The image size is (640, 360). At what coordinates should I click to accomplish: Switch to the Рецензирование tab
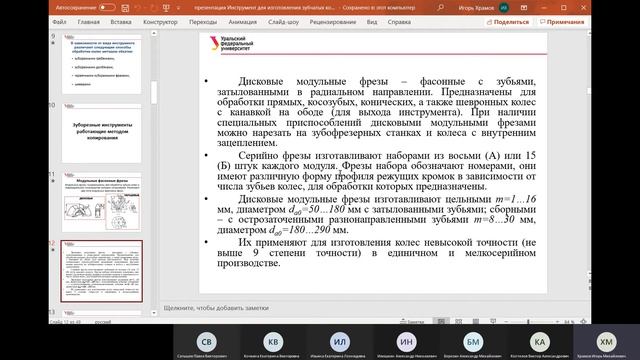[333, 22]
